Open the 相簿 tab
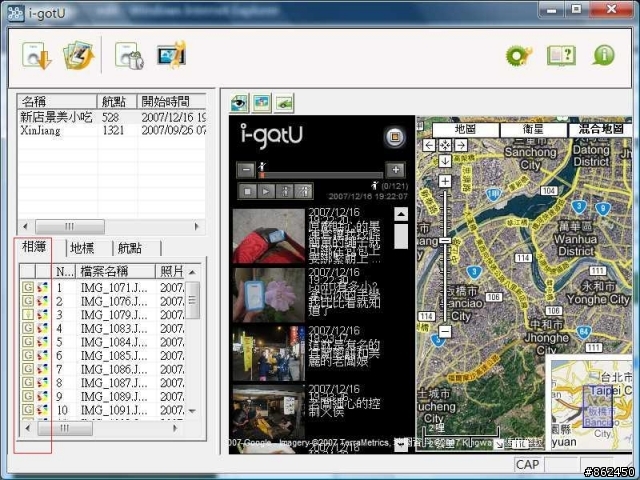Image resolution: width=640 pixels, height=480 pixels. (34, 247)
